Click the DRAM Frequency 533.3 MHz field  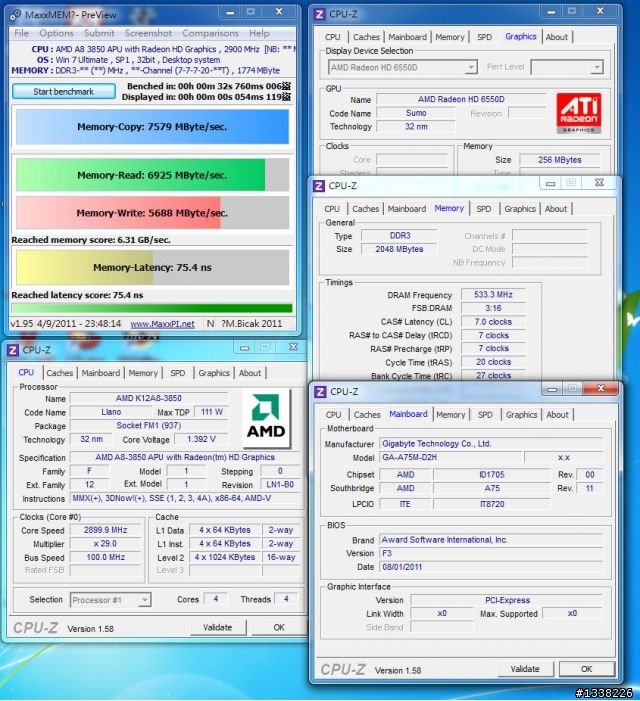click(493, 295)
